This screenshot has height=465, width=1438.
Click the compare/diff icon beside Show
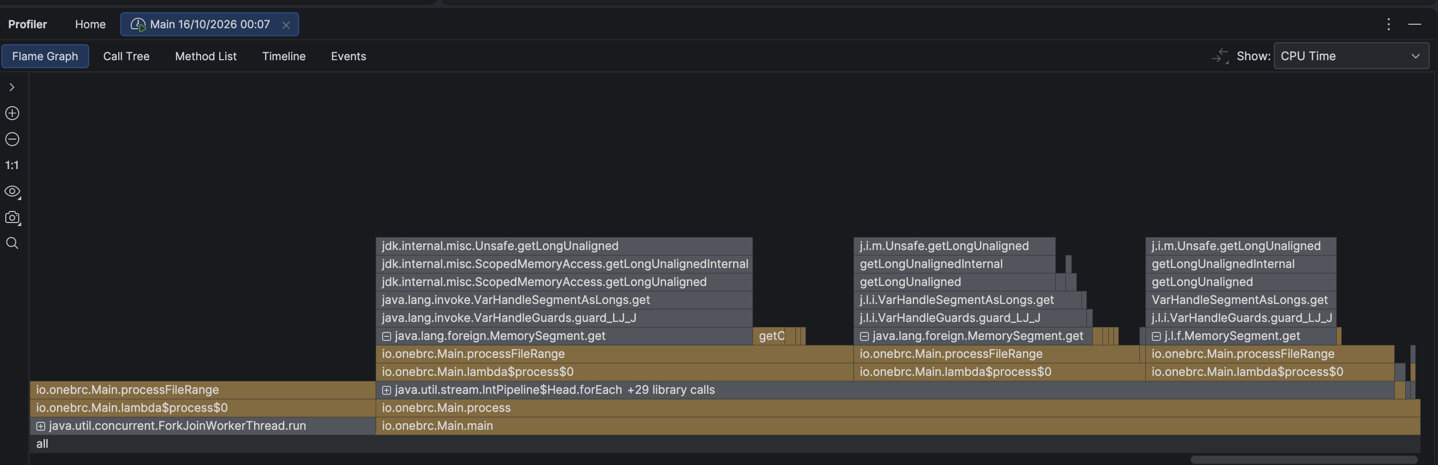[1220, 56]
